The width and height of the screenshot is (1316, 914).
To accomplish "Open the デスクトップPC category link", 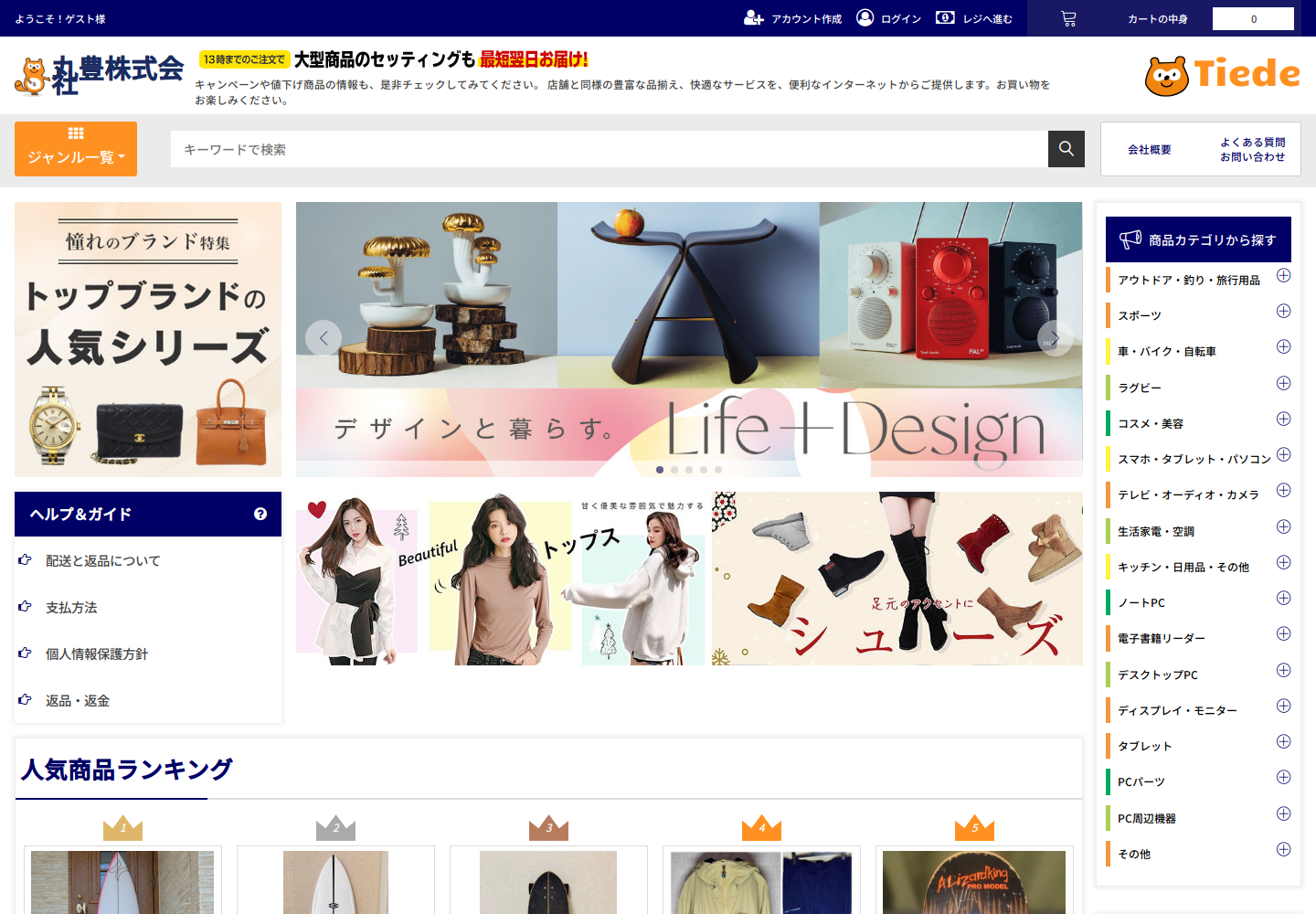I will (1158, 675).
